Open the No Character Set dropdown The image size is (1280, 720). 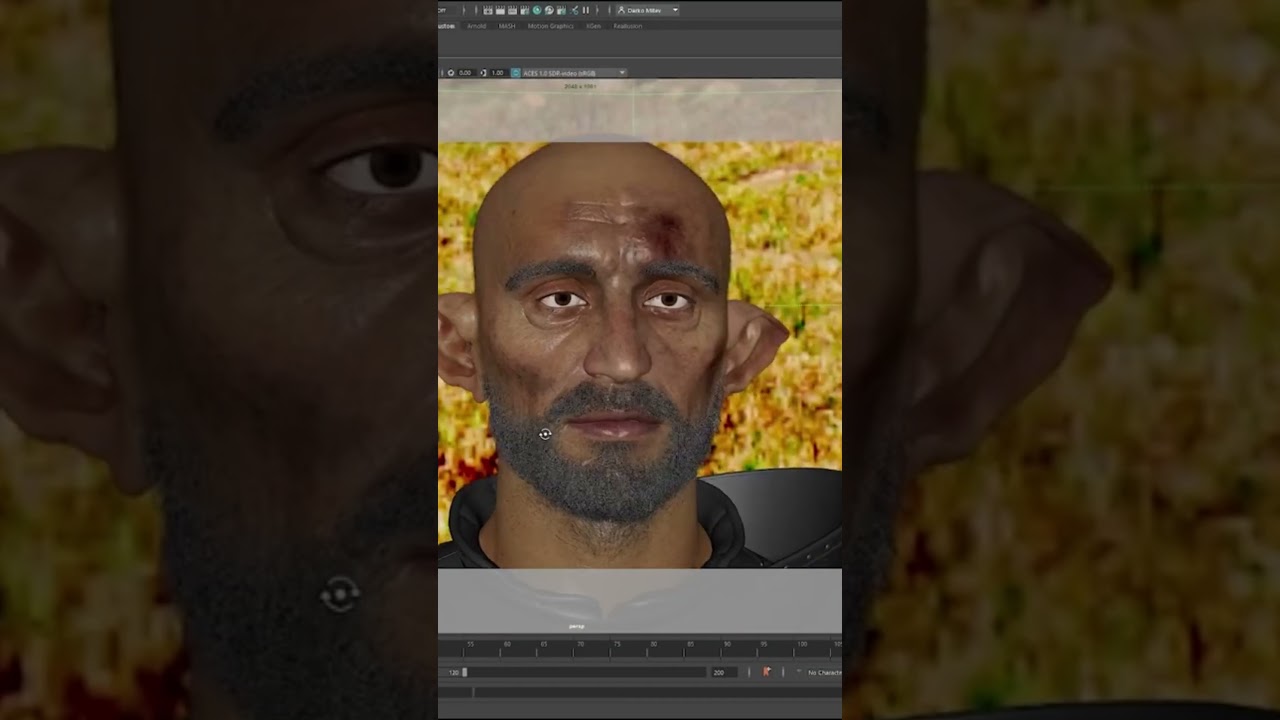(x=824, y=673)
